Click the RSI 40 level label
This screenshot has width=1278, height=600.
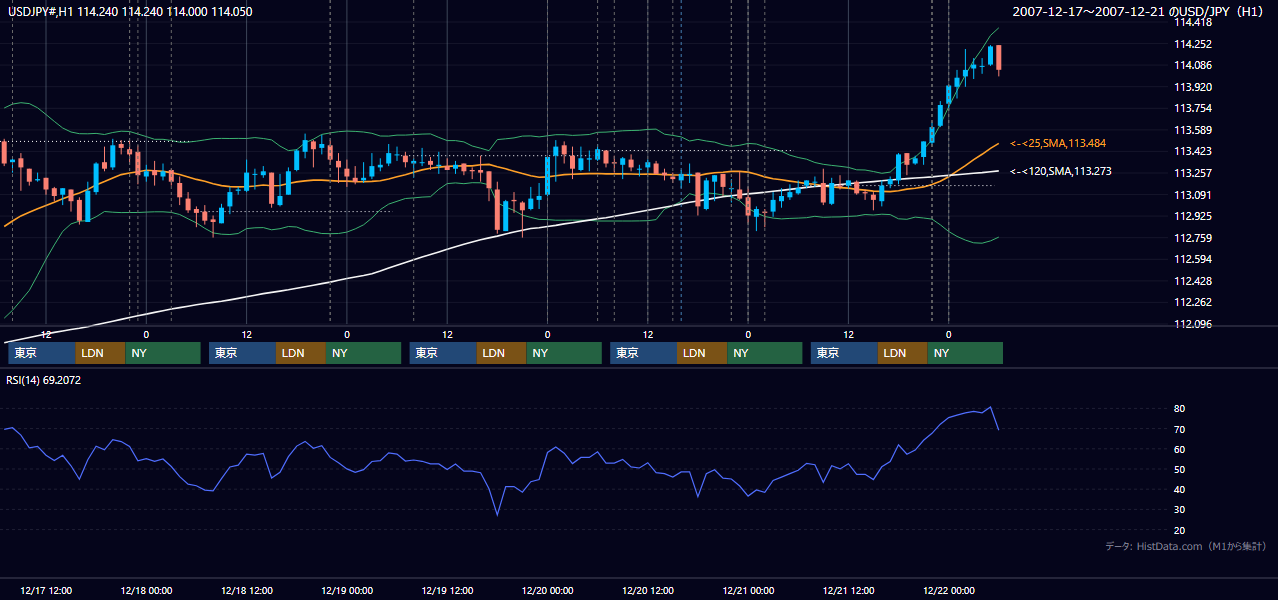1180,489
